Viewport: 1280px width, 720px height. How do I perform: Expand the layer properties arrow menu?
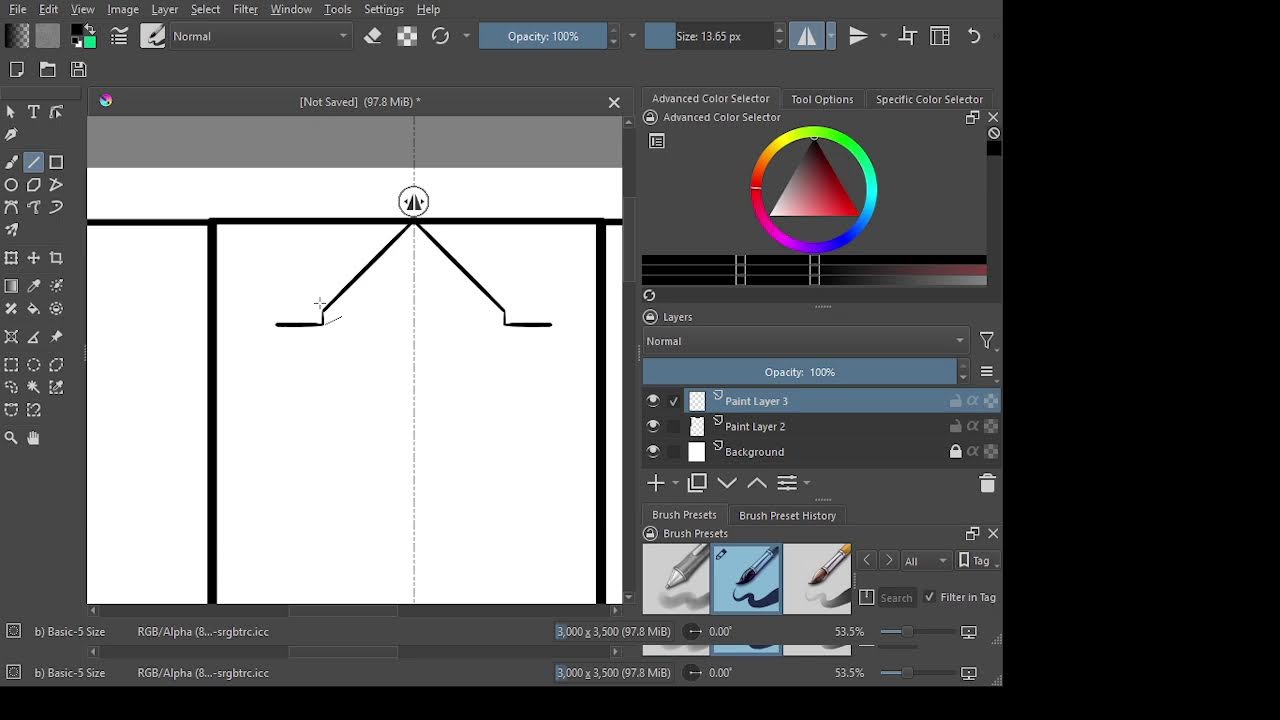806,484
